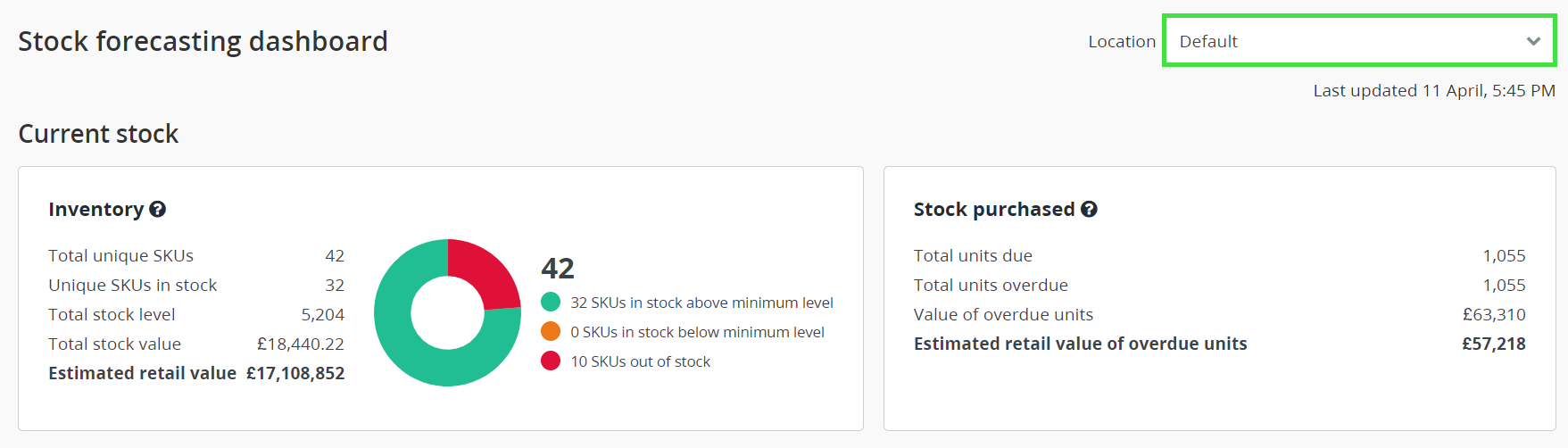Image resolution: width=1568 pixels, height=448 pixels.
Task: Click the Stock purchased help icon
Action: [1089, 209]
